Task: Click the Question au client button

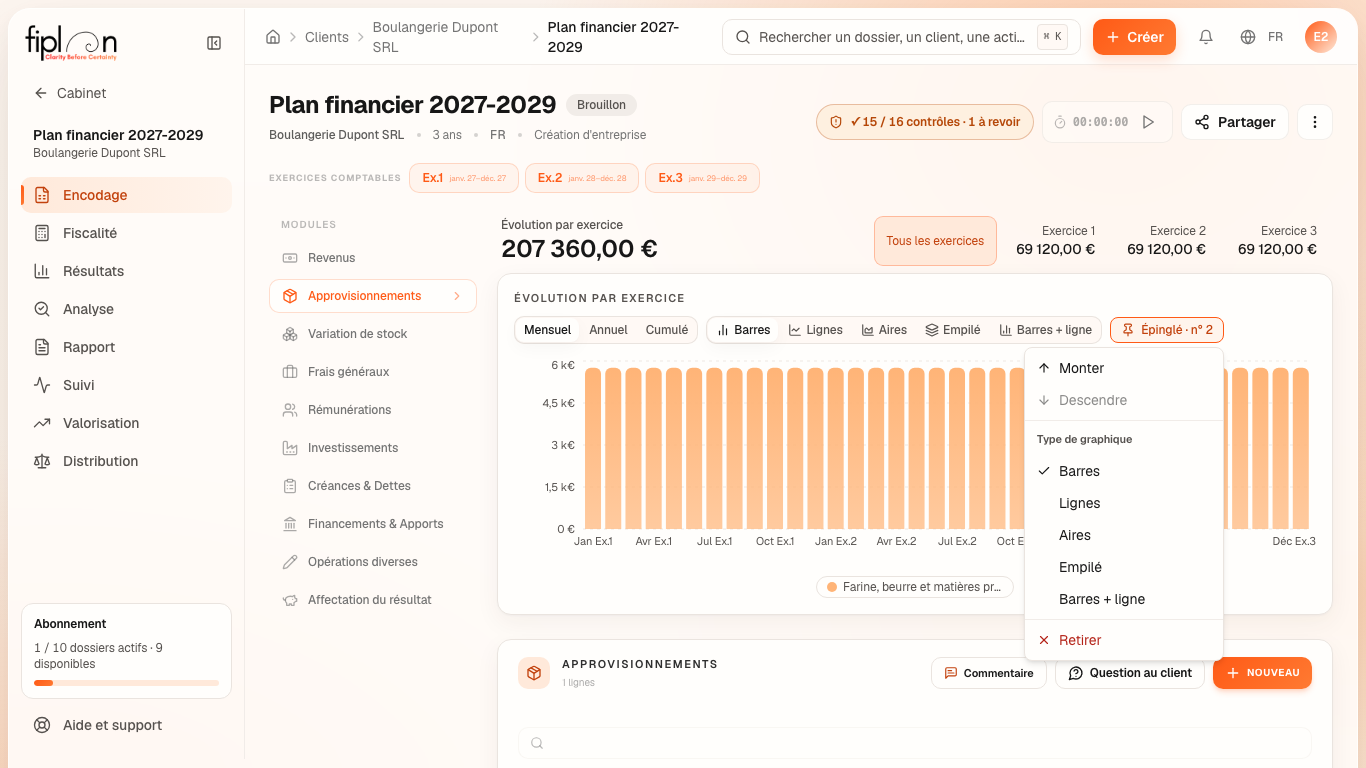Action: coord(1130,673)
